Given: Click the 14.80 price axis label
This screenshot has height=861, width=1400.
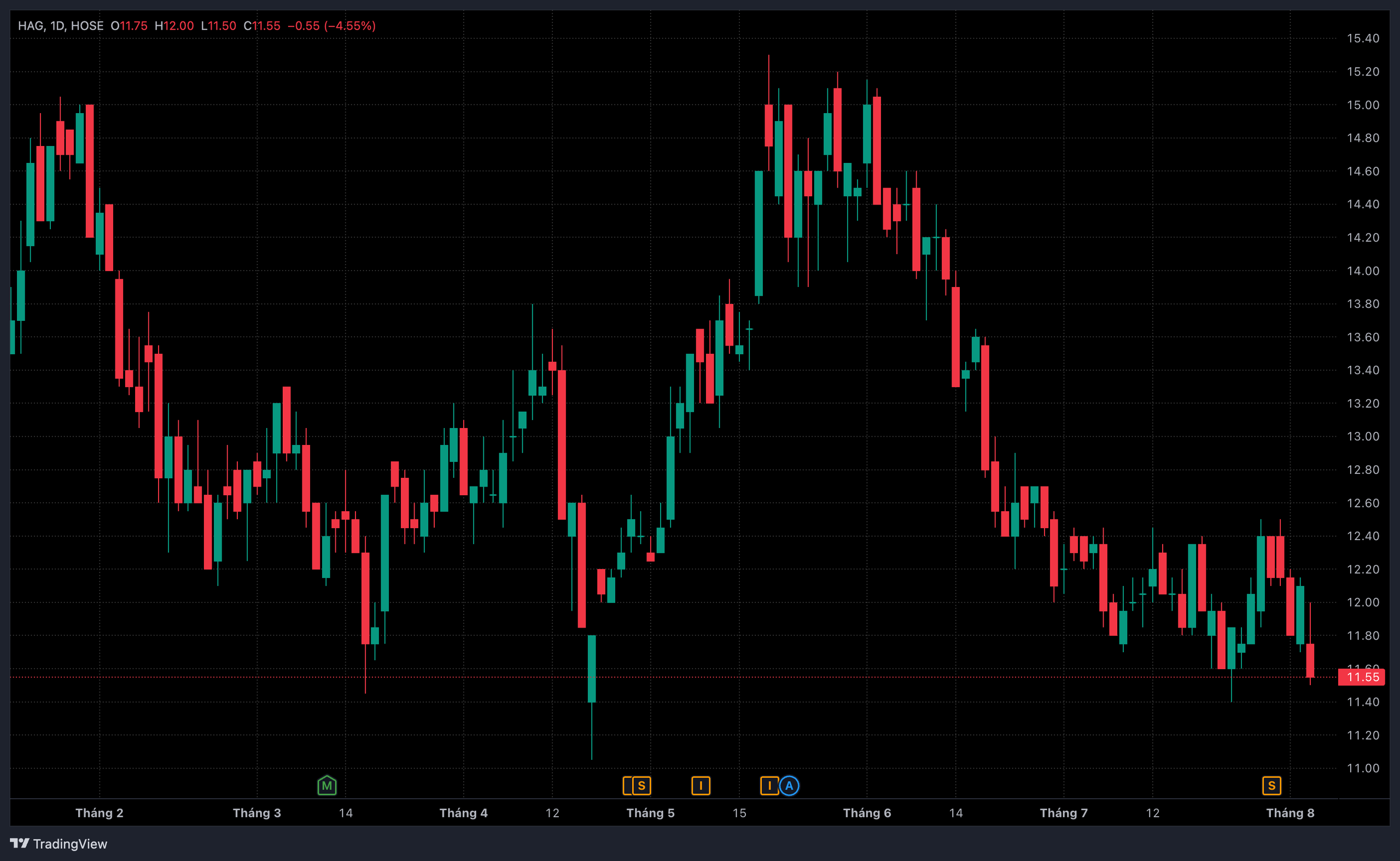Looking at the screenshot, I should coord(1363,138).
